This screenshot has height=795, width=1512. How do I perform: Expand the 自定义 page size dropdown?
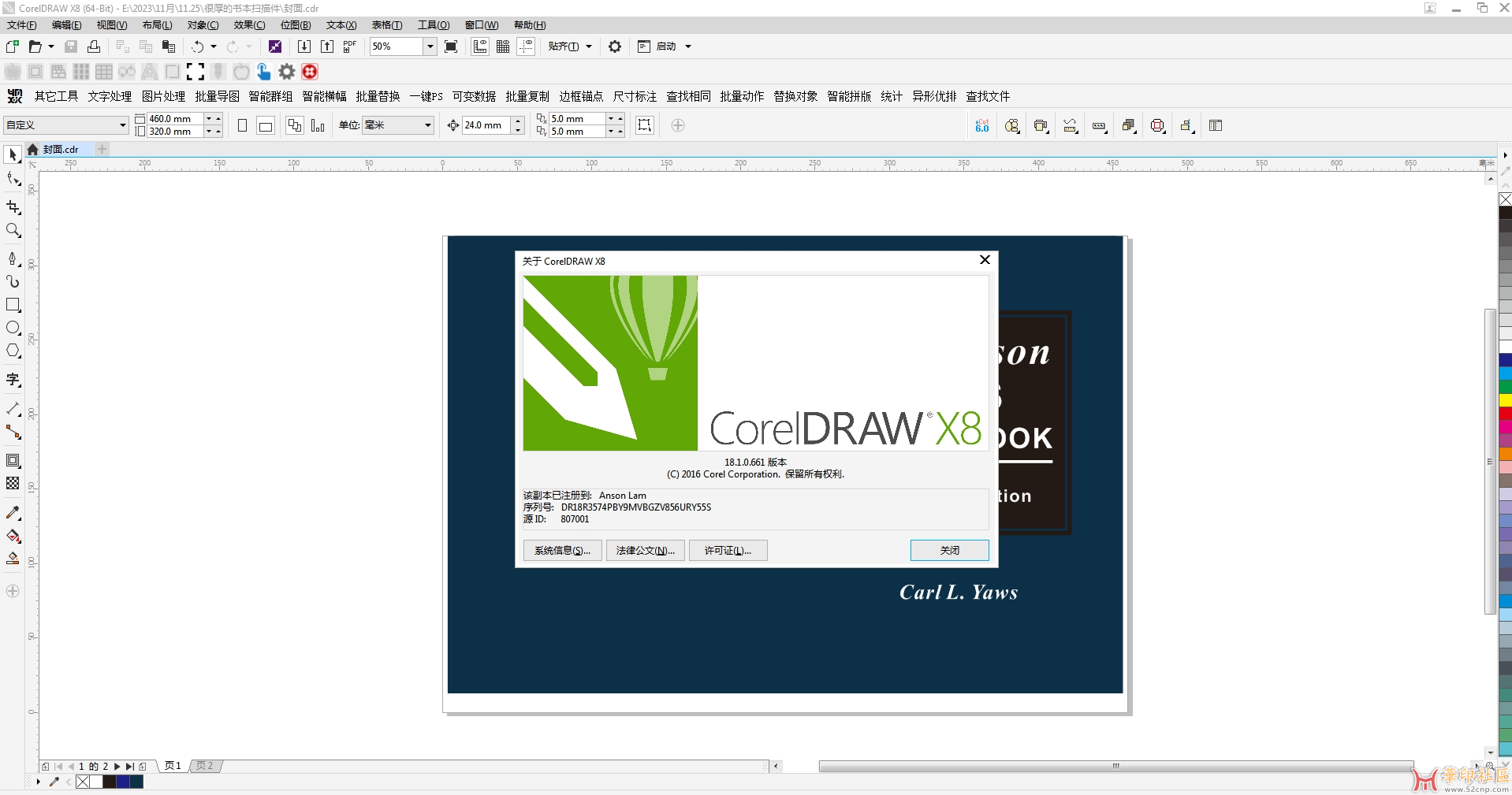122,125
